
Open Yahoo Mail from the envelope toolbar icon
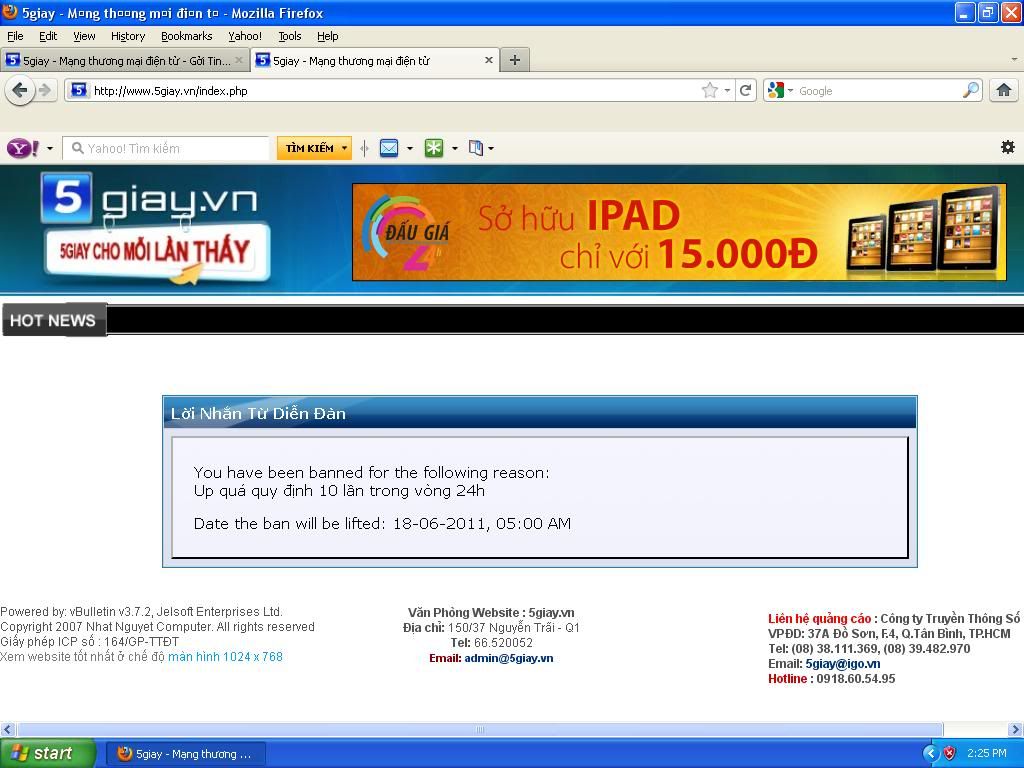click(x=389, y=148)
